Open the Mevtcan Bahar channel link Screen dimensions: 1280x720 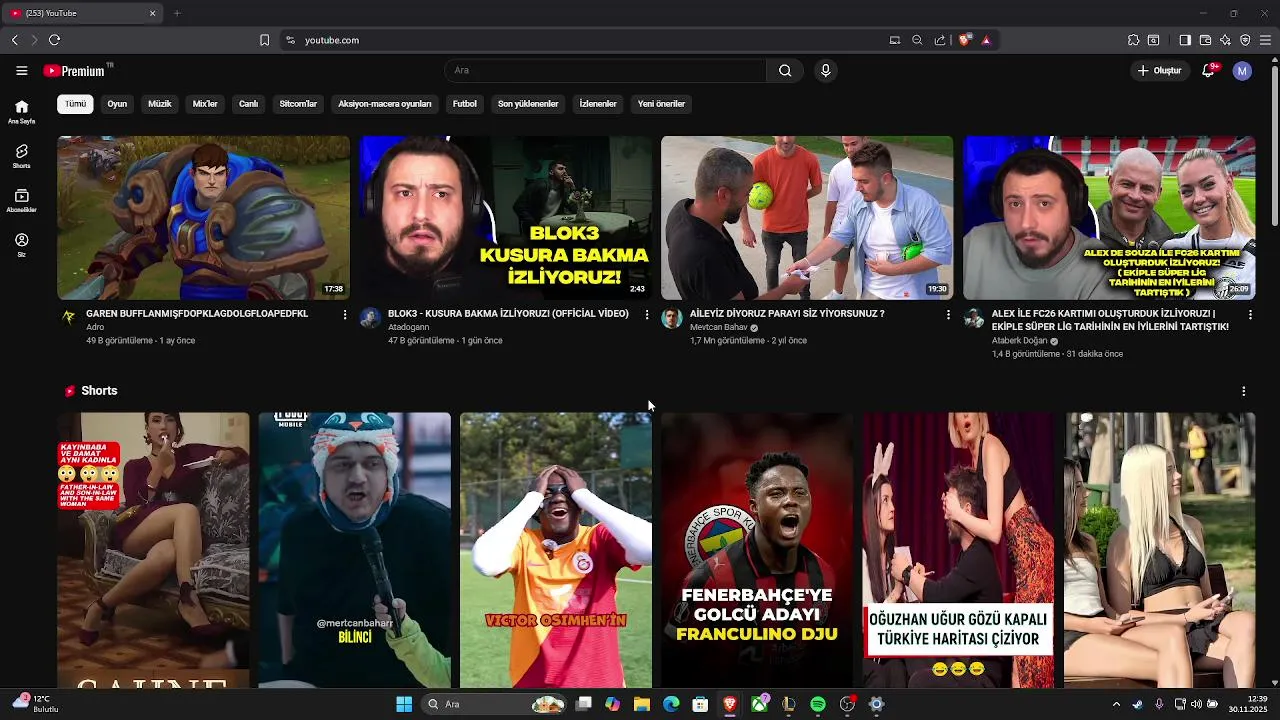coord(719,327)
